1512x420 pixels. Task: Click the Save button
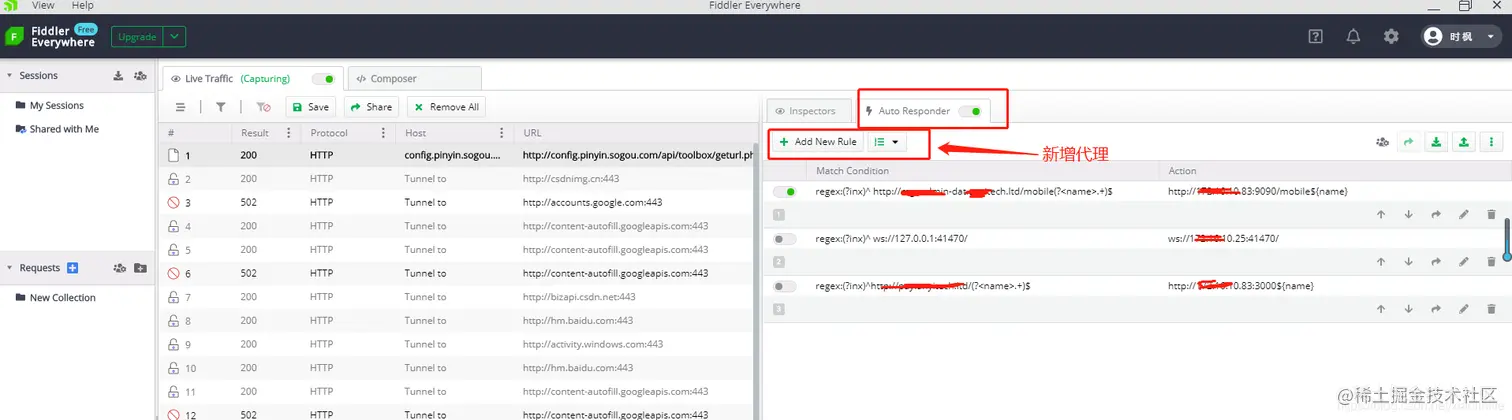pos(311,107)
